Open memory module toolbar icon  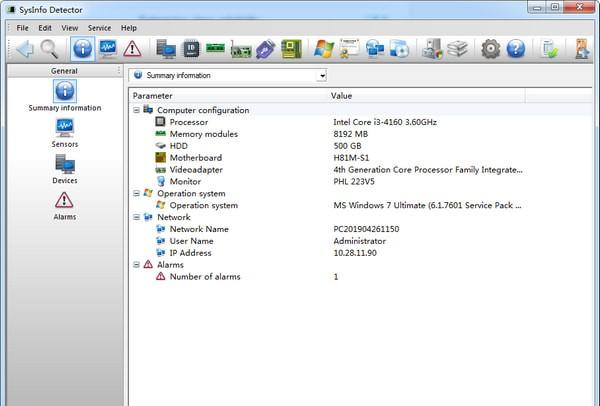click(x=215, y=48)
